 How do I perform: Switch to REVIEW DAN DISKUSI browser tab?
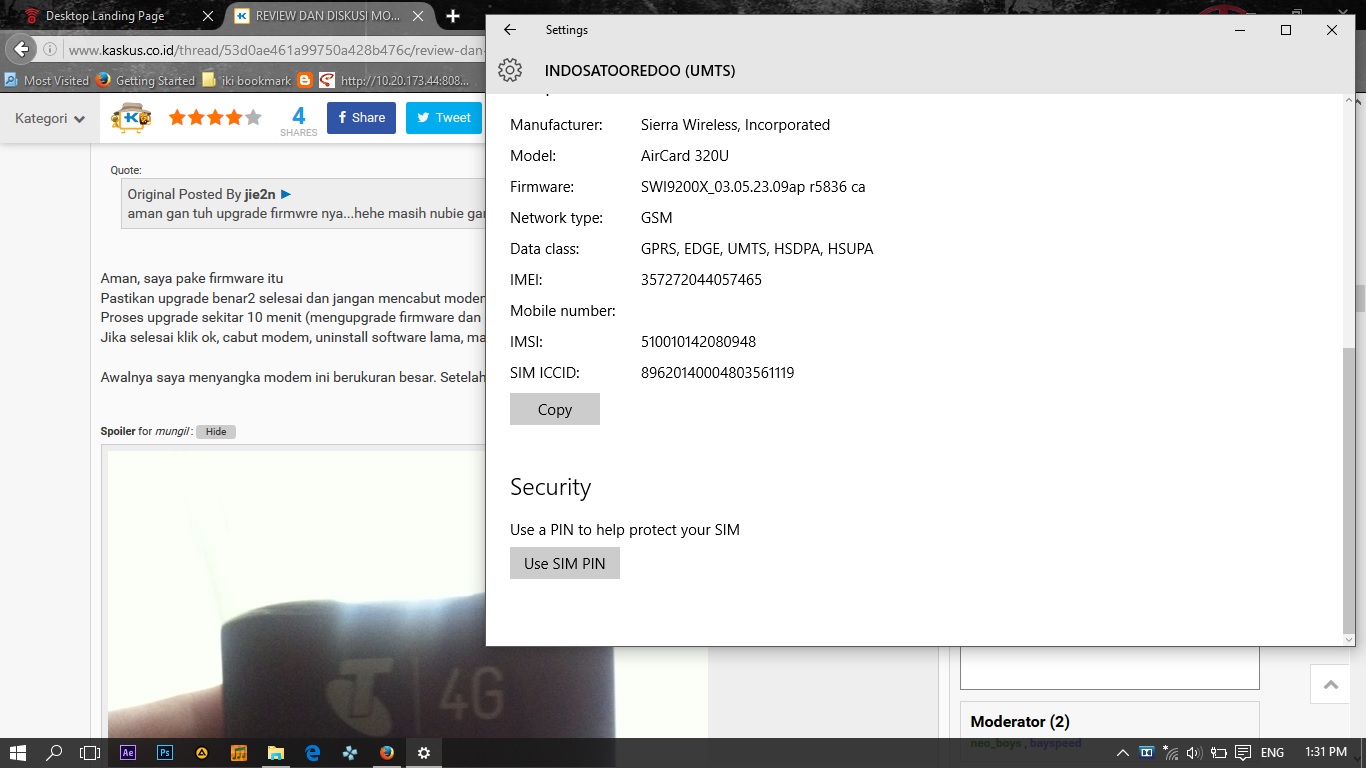pyautogui.click(x=326, y=16)
